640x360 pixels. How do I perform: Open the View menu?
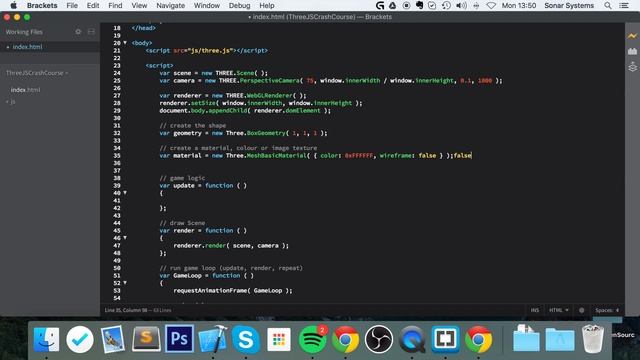coord(139,6)
